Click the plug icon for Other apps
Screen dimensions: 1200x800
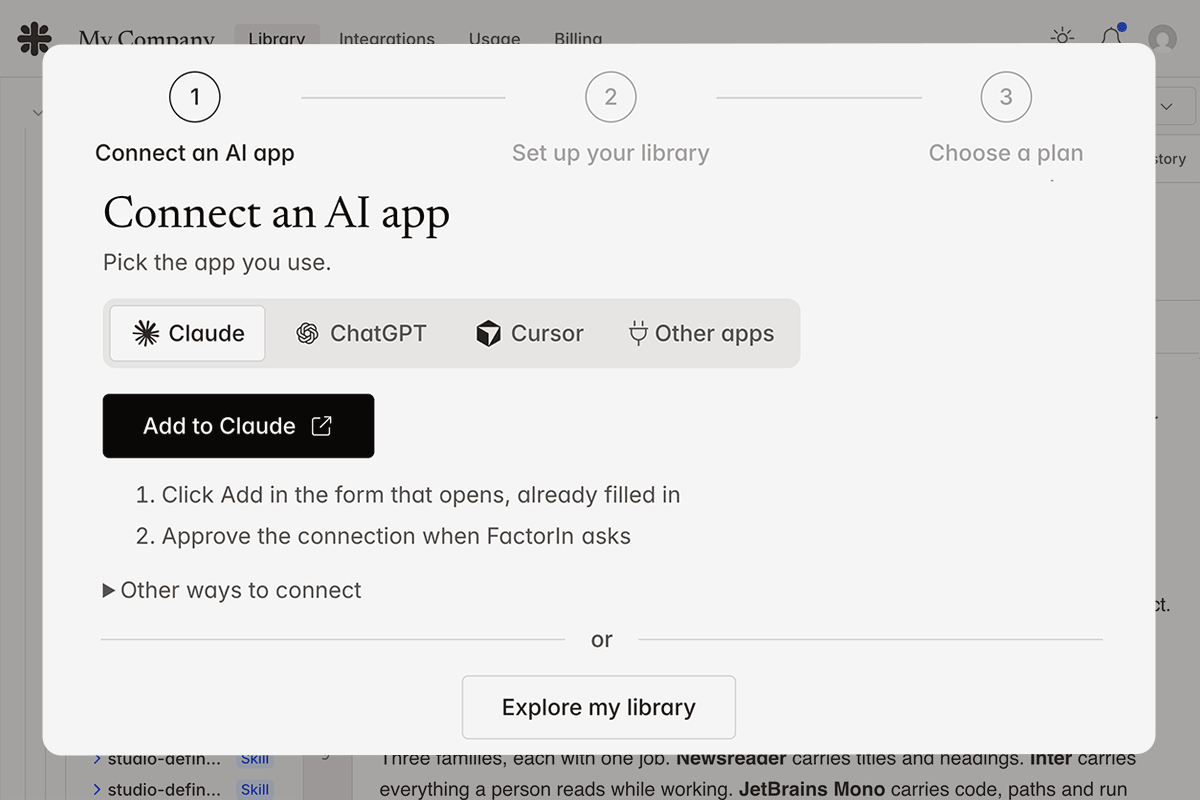638,334
